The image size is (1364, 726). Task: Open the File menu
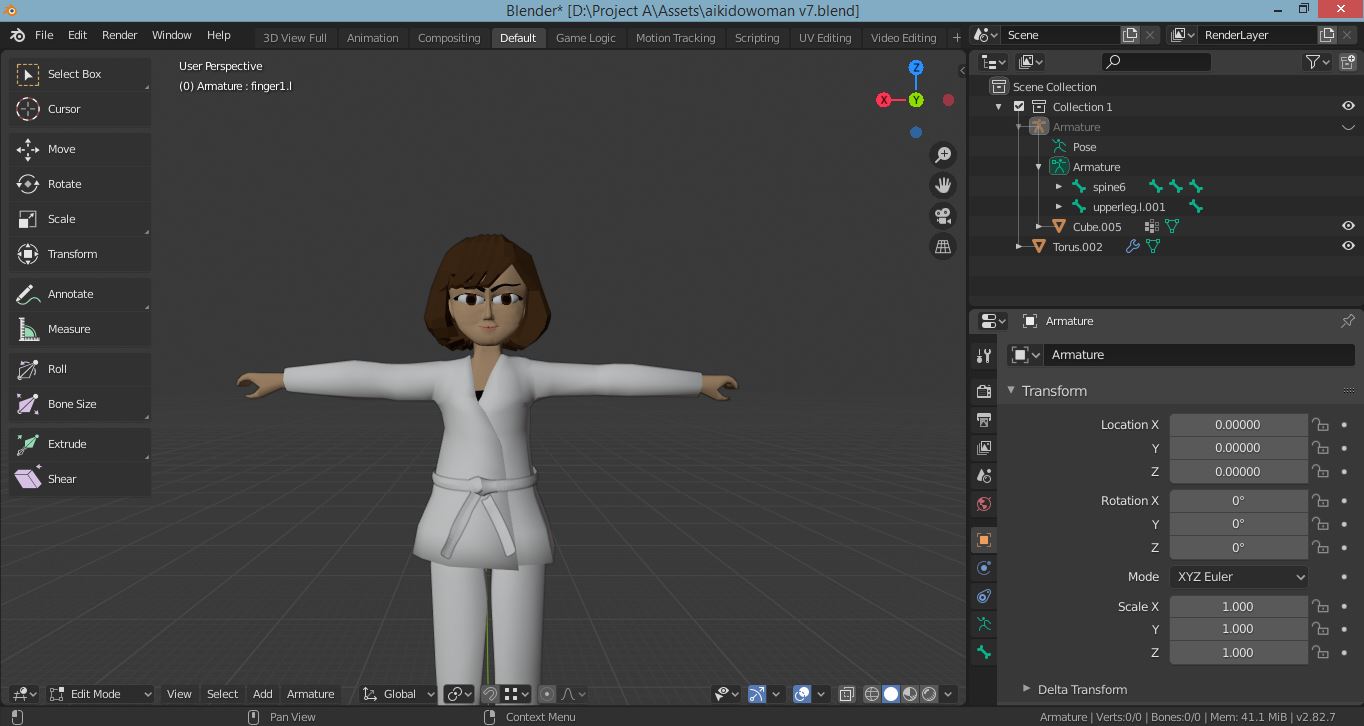tap(44, 35)
